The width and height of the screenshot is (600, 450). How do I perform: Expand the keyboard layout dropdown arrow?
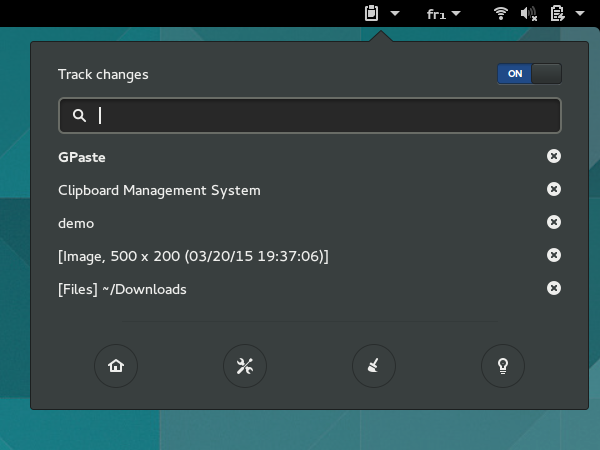coord(456,13)
